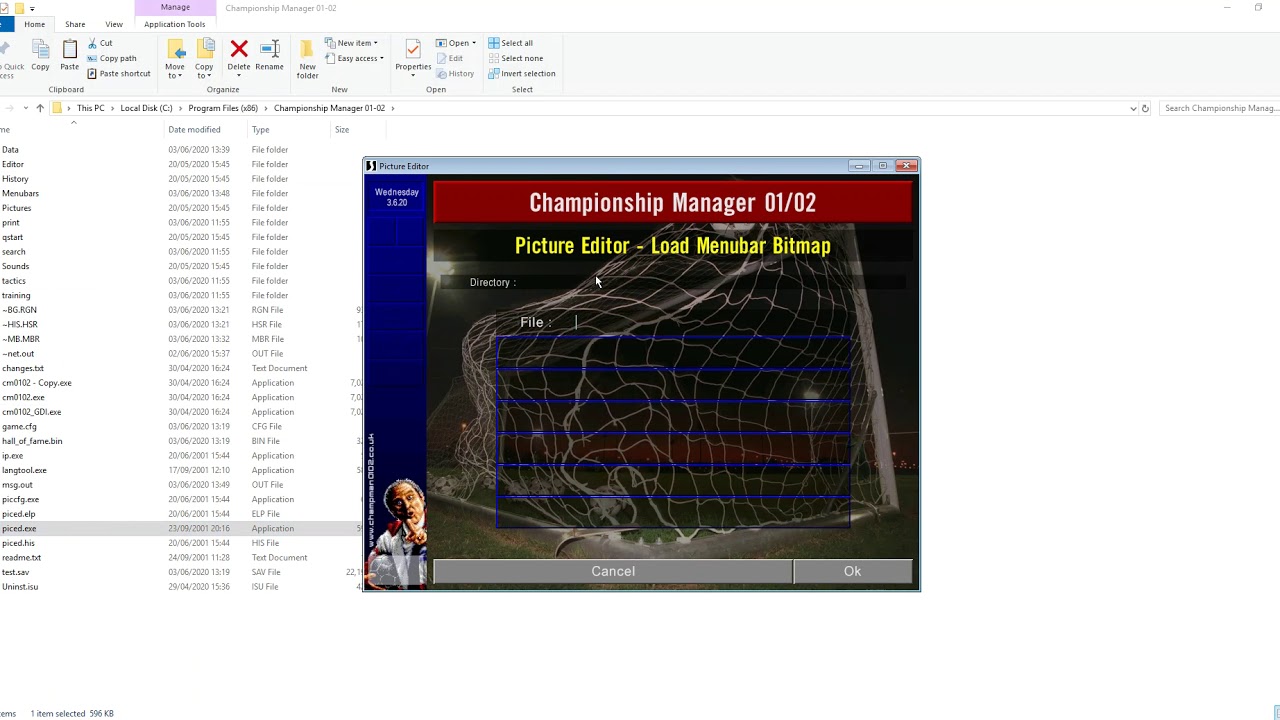This screenshot has height=720, width=1280.
Task: Select the ~MB.MBR file
Action: (21, 339)
